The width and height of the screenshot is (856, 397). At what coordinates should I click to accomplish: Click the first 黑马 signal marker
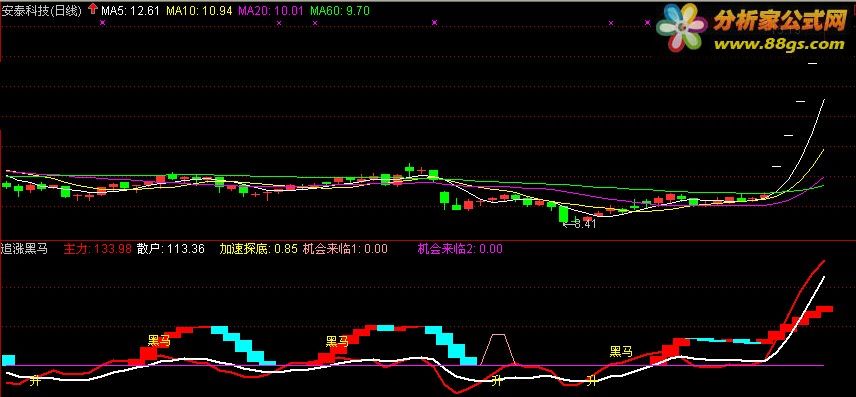click(x=159, y=341)
